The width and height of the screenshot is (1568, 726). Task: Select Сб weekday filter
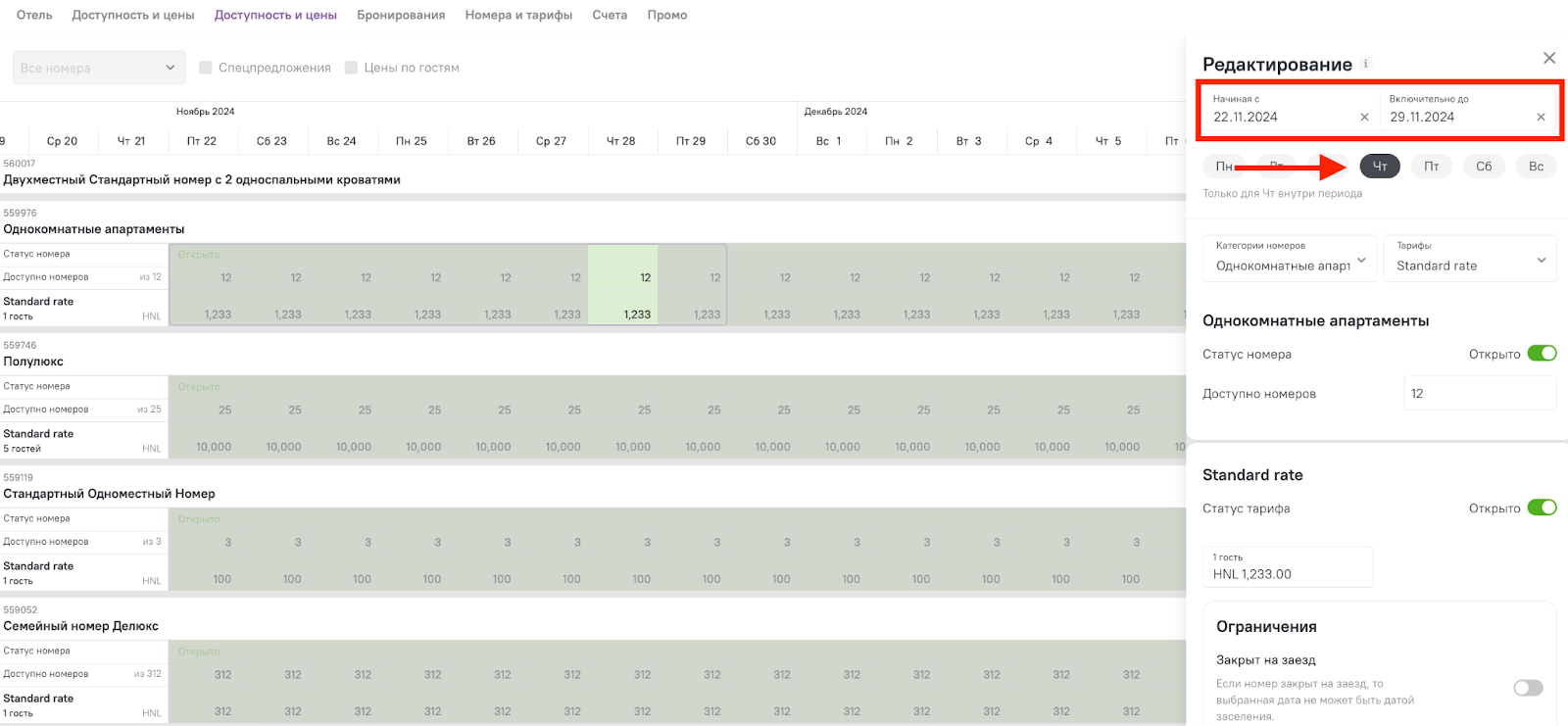click(x=1484, y=167)
